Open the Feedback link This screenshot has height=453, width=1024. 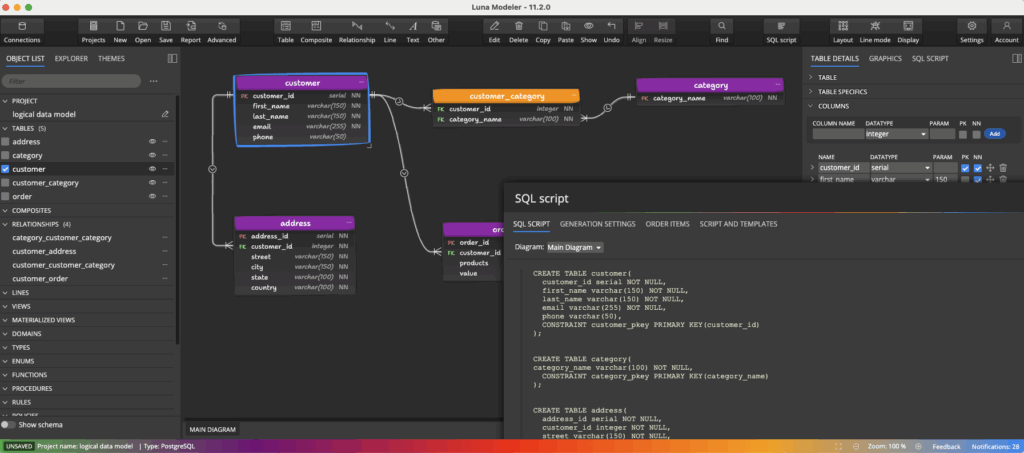pyautogui.click(x=946, y=446)
